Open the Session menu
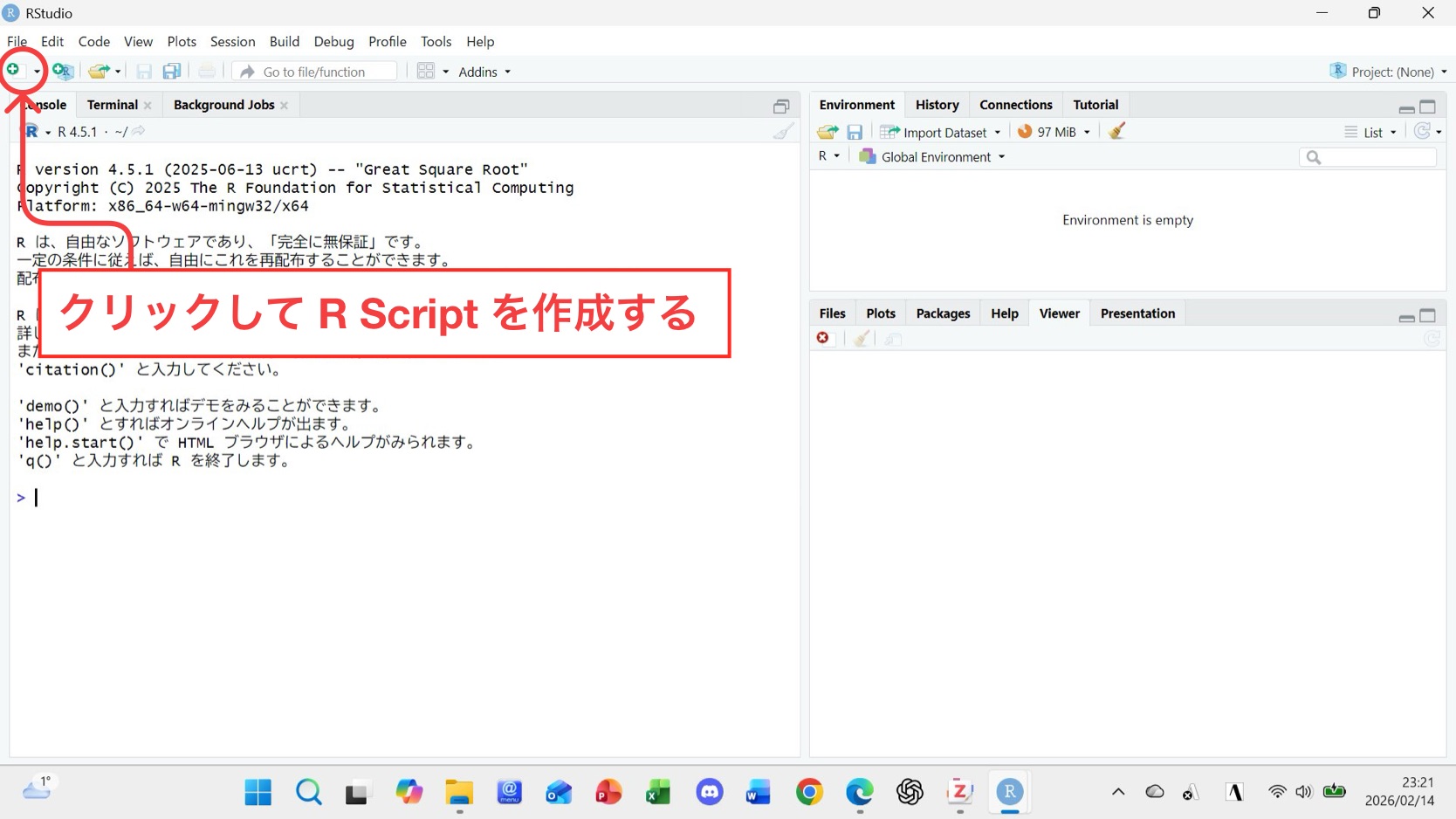 232,42
